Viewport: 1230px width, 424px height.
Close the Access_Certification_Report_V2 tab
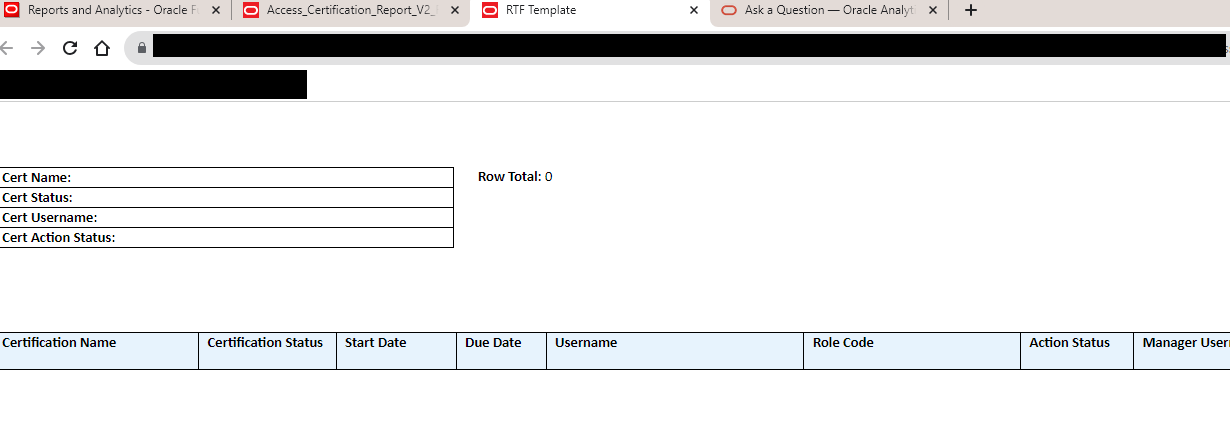point(455,10)
